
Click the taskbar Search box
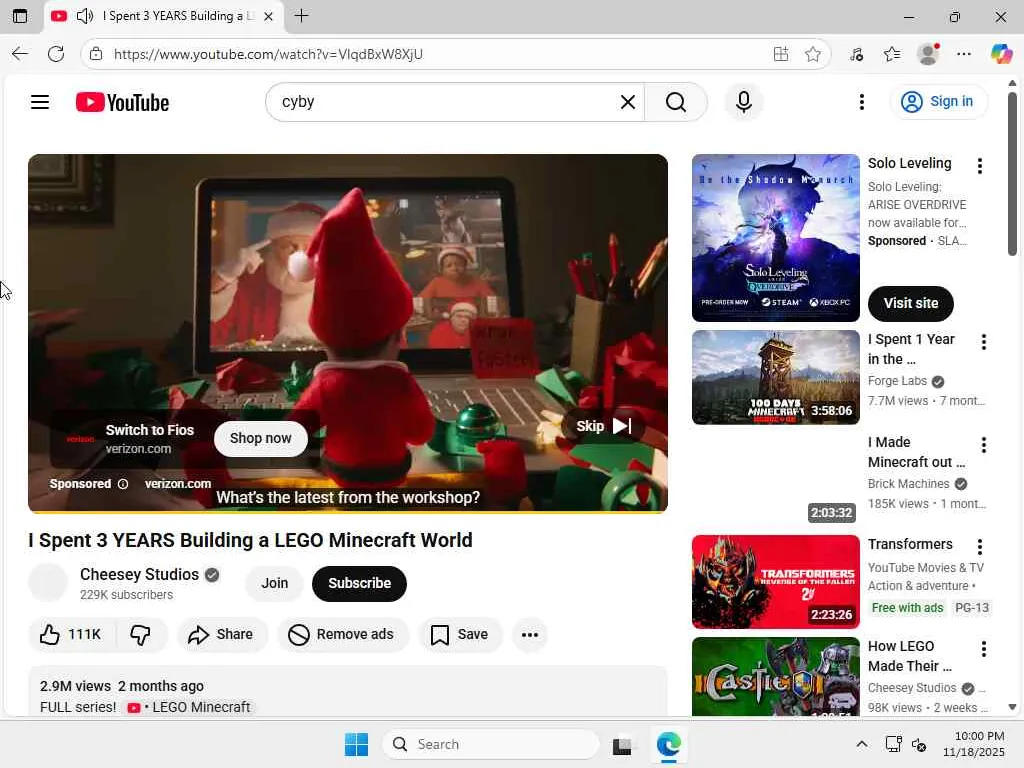(490, 744)
